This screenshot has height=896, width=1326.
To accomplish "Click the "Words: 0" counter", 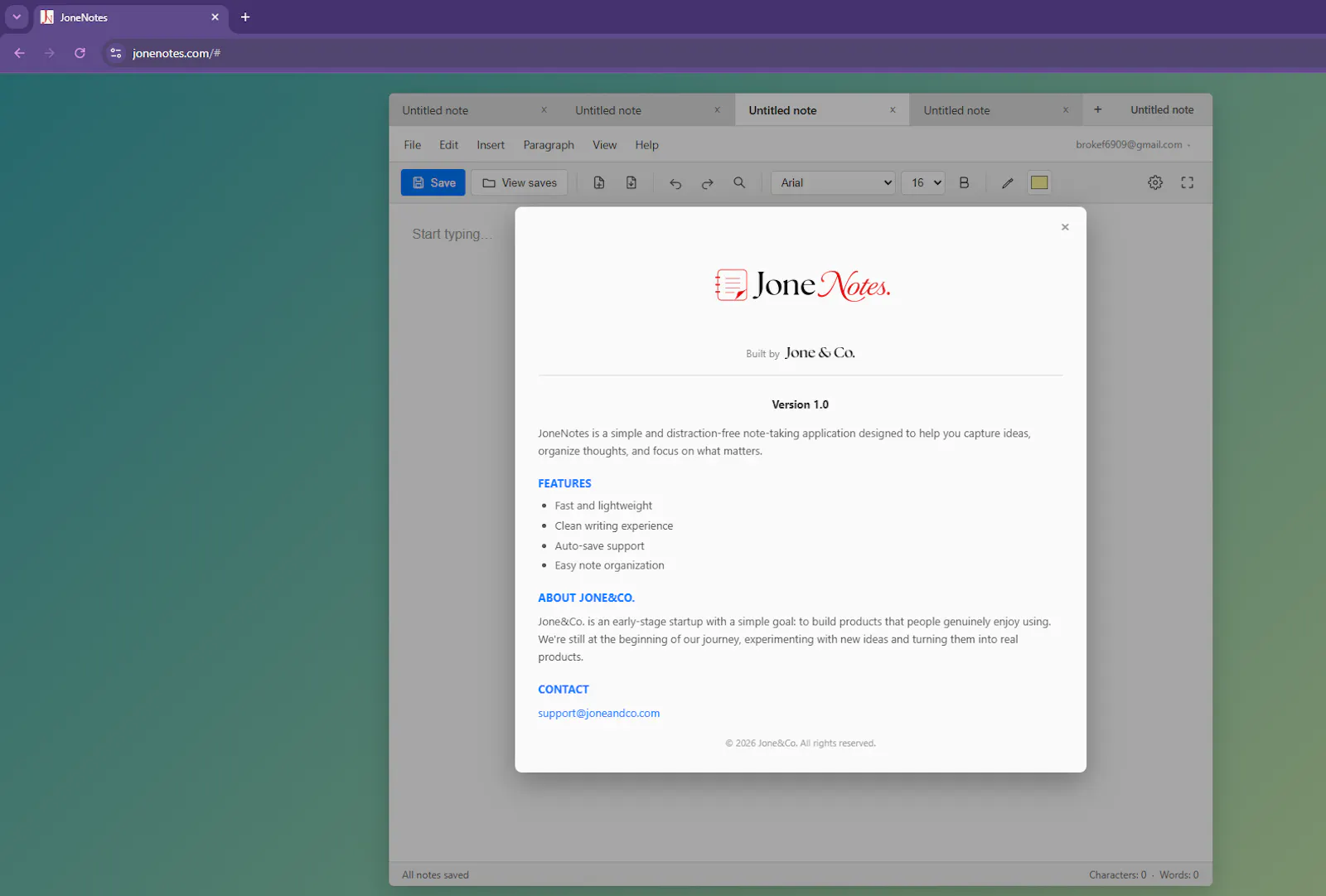I will (1178, 875).
